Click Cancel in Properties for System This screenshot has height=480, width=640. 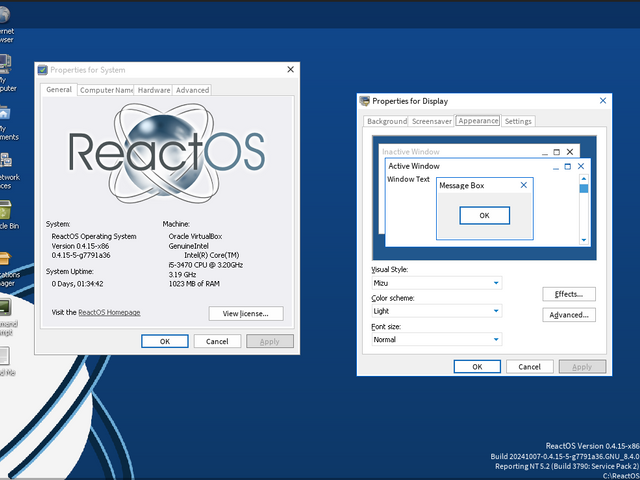click(x=217, y=341)
